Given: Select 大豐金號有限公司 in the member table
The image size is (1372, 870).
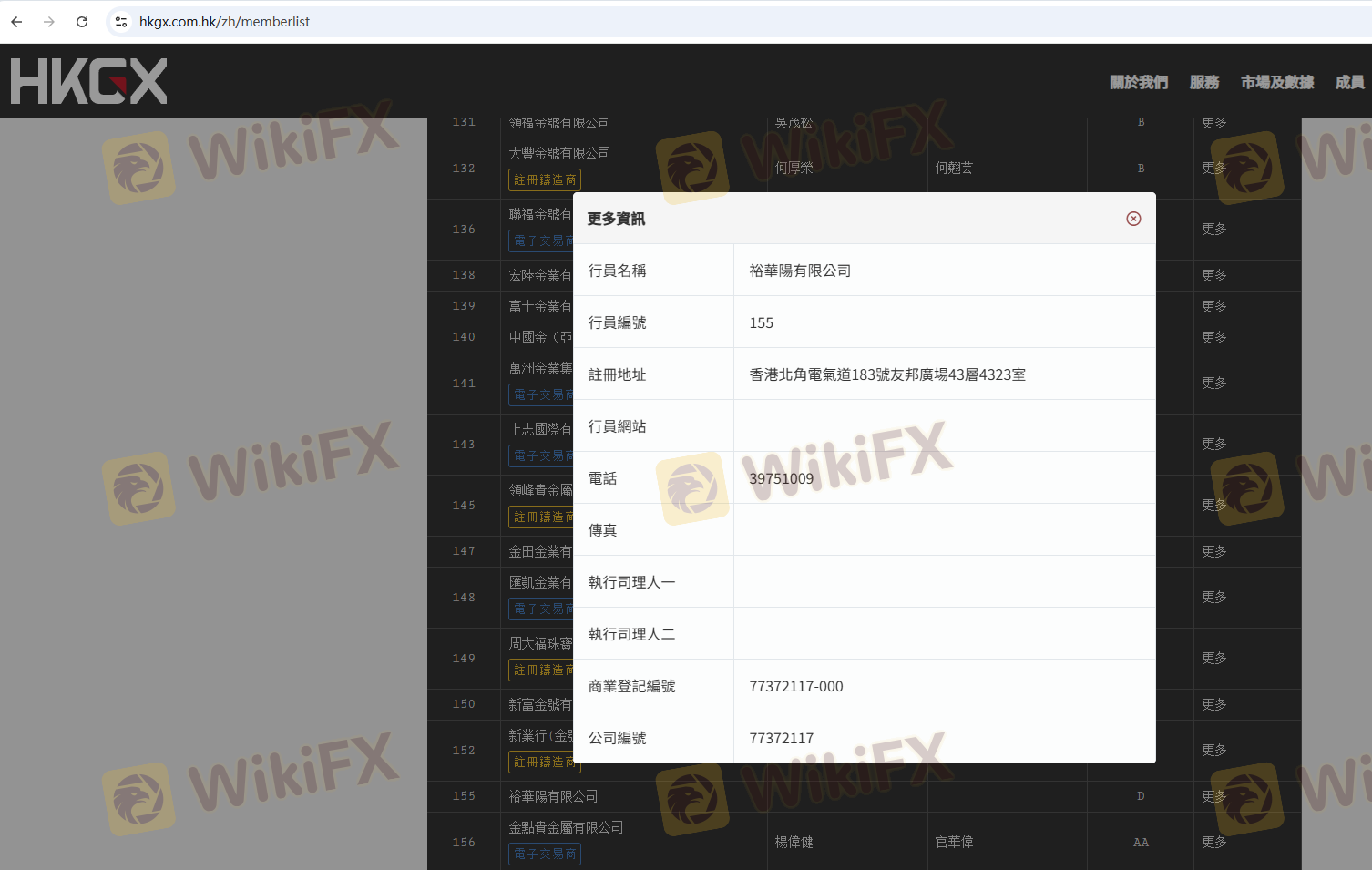Looking at the screenshot, I should 559,153.
